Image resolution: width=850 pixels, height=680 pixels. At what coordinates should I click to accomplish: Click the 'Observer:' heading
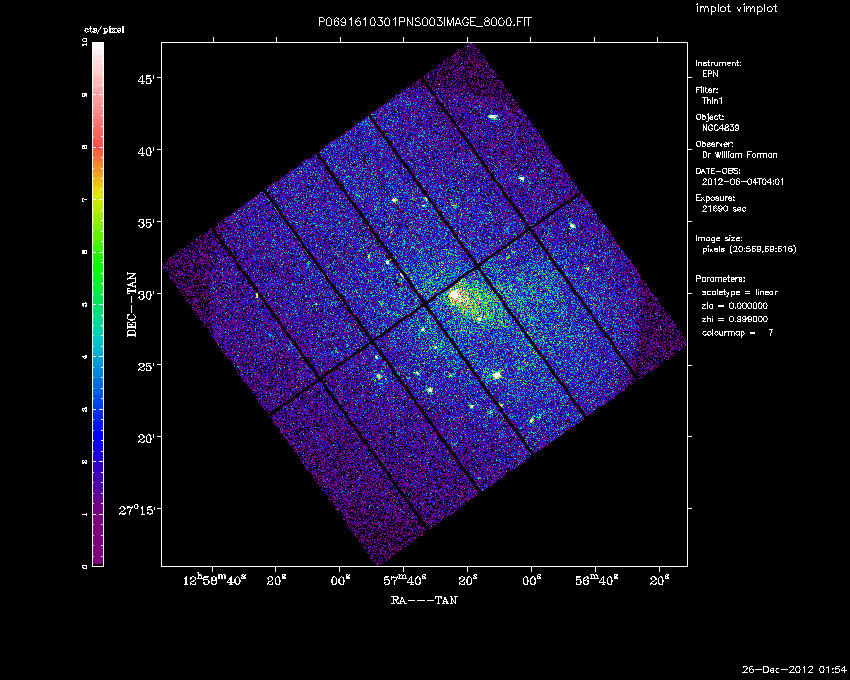pyautogui.click(x=714, y=144)
